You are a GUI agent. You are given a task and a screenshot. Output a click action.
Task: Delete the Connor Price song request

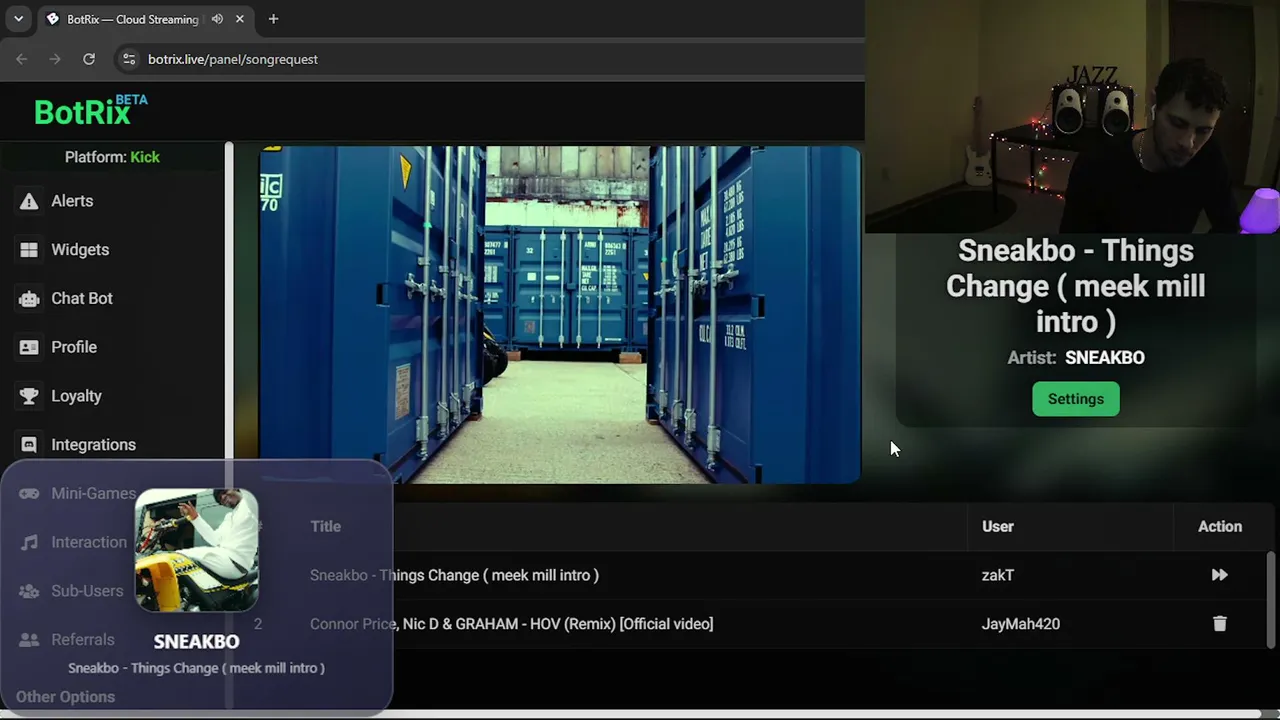pos(1219,624)
